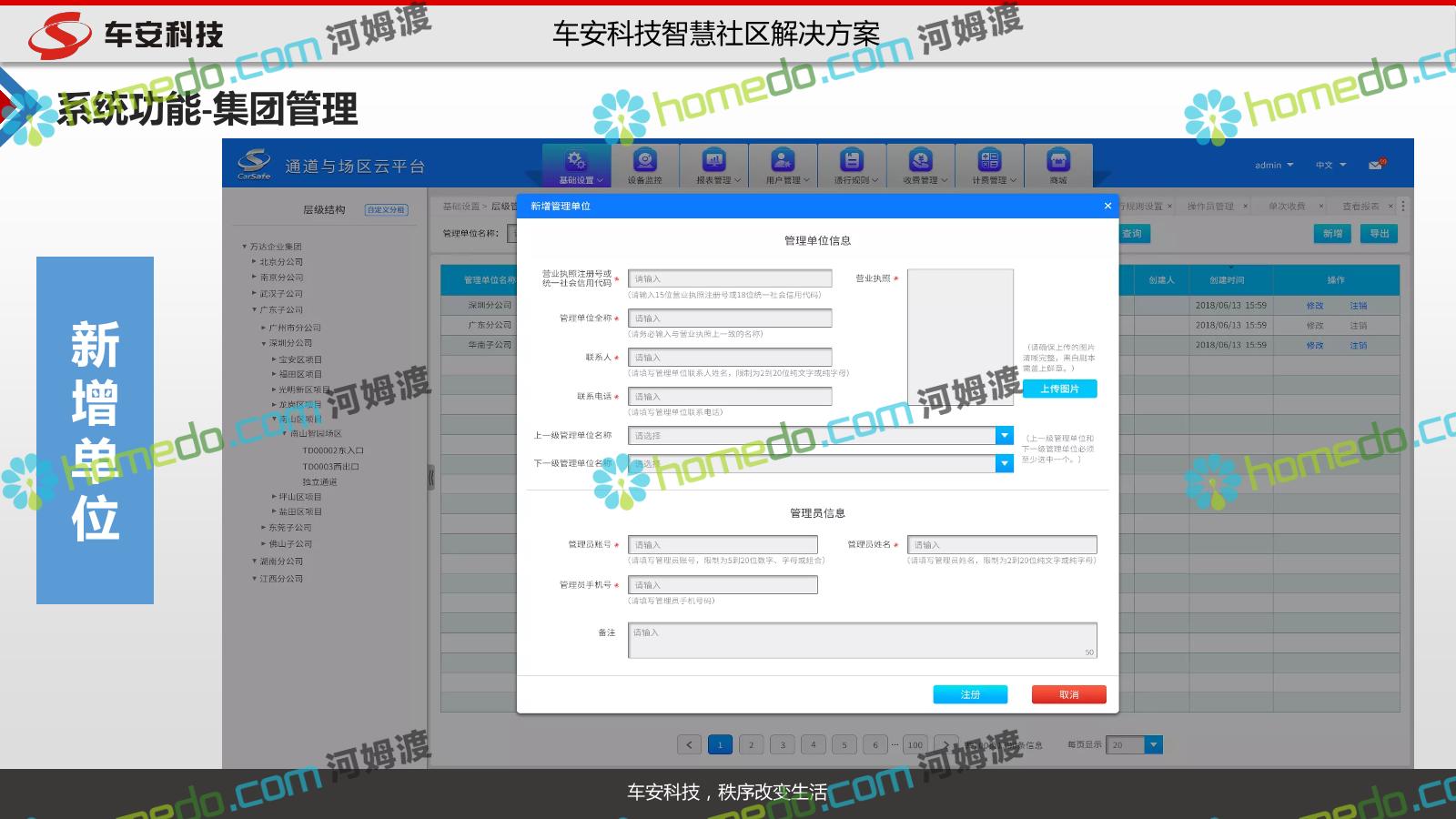Select 宝安区项目 in tree
Viewport: 1456px width, 819px height.
point(300,359)
